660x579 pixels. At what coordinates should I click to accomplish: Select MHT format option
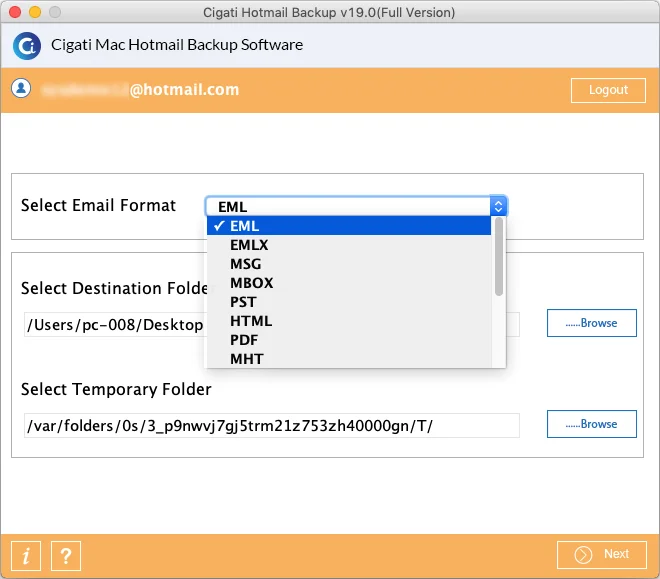pos(349,359)
